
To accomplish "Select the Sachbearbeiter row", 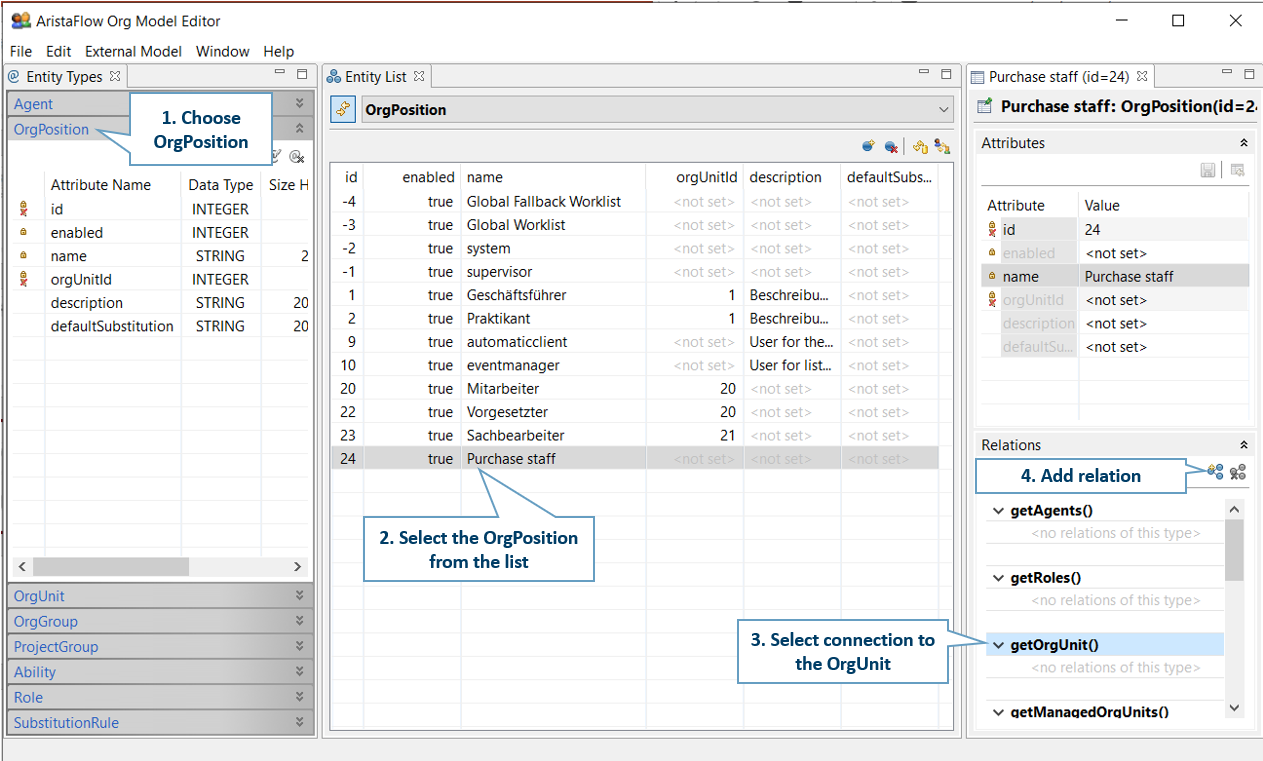I will click(634, 435).
